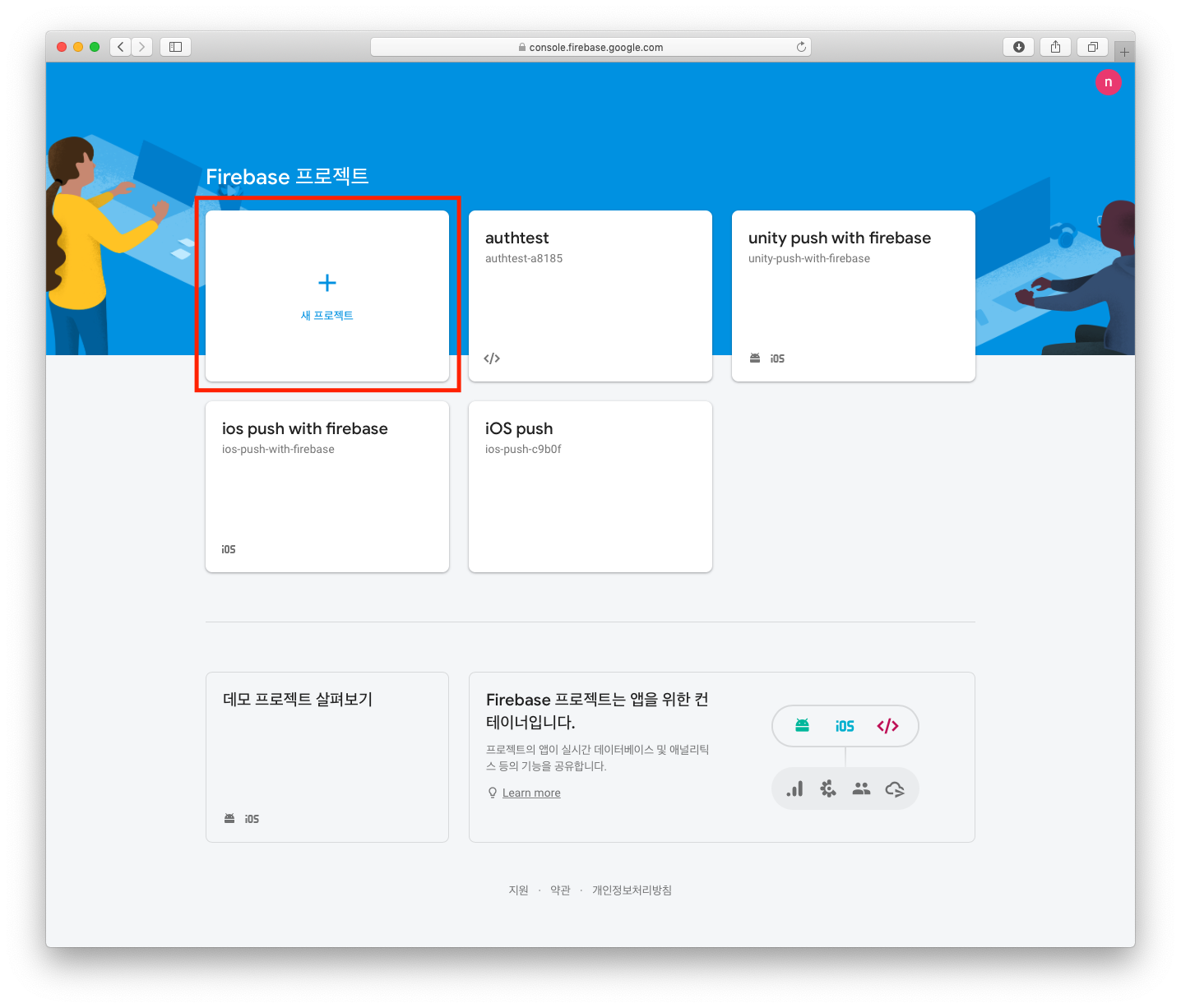Open a new tab with plus button
The width and height of the screenshot is (1181, 1008).
tap(1124, 52)
